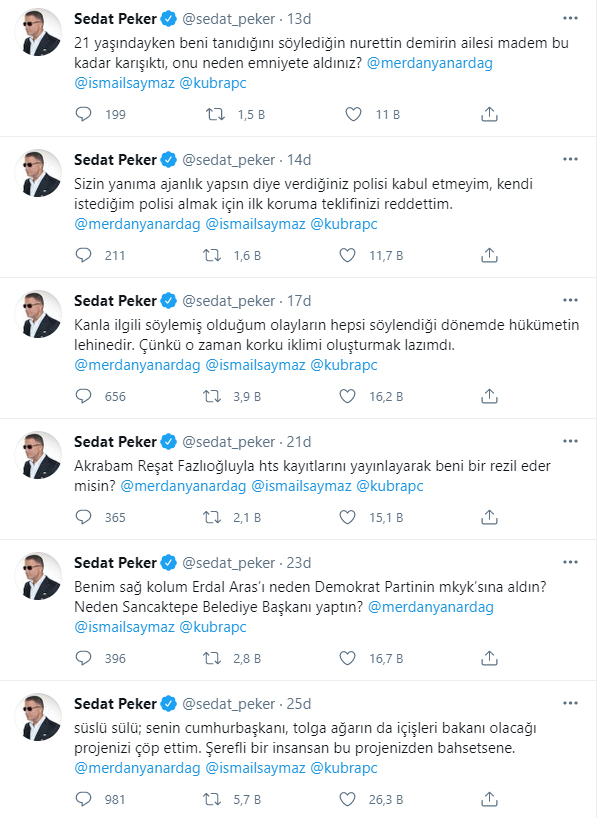
Task: Open @merdanyanardag mention in the 17d tweet
Action: [137, 365]
